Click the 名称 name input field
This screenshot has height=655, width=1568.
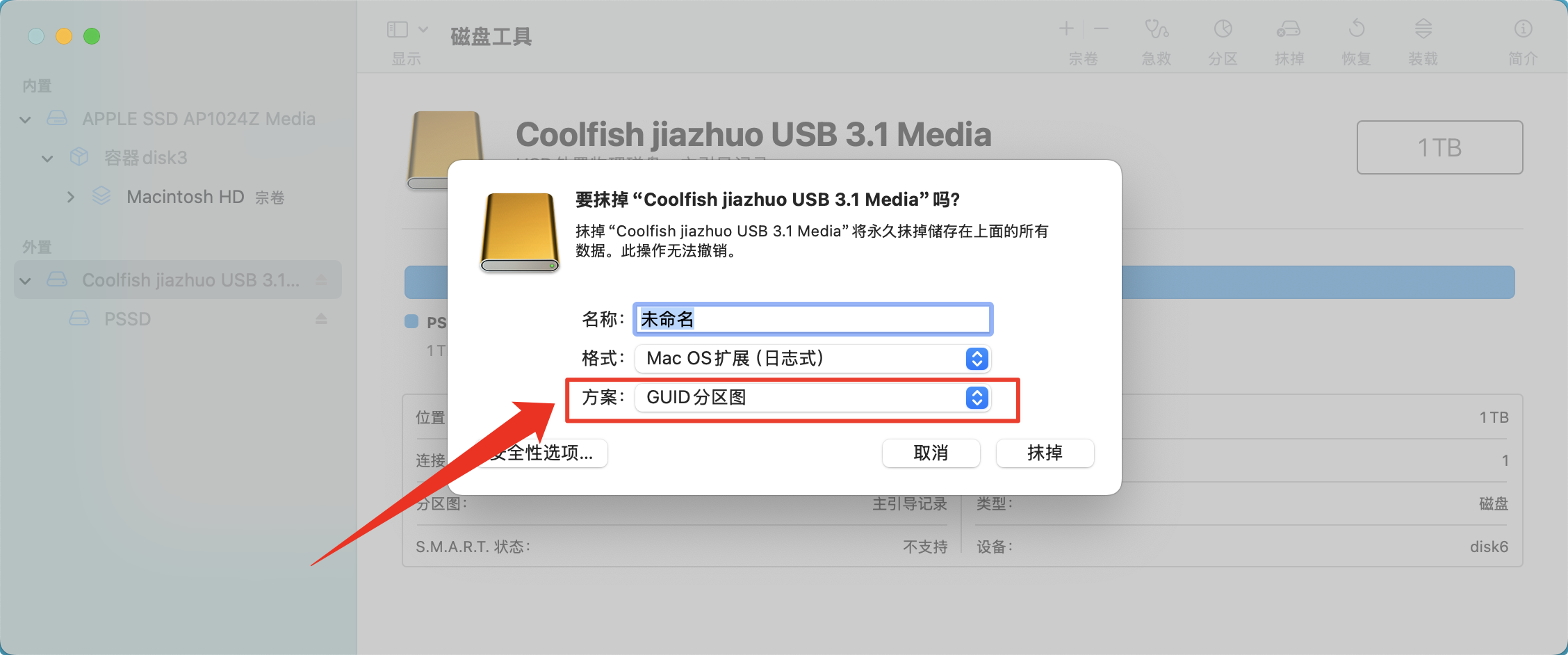(812, 319)
